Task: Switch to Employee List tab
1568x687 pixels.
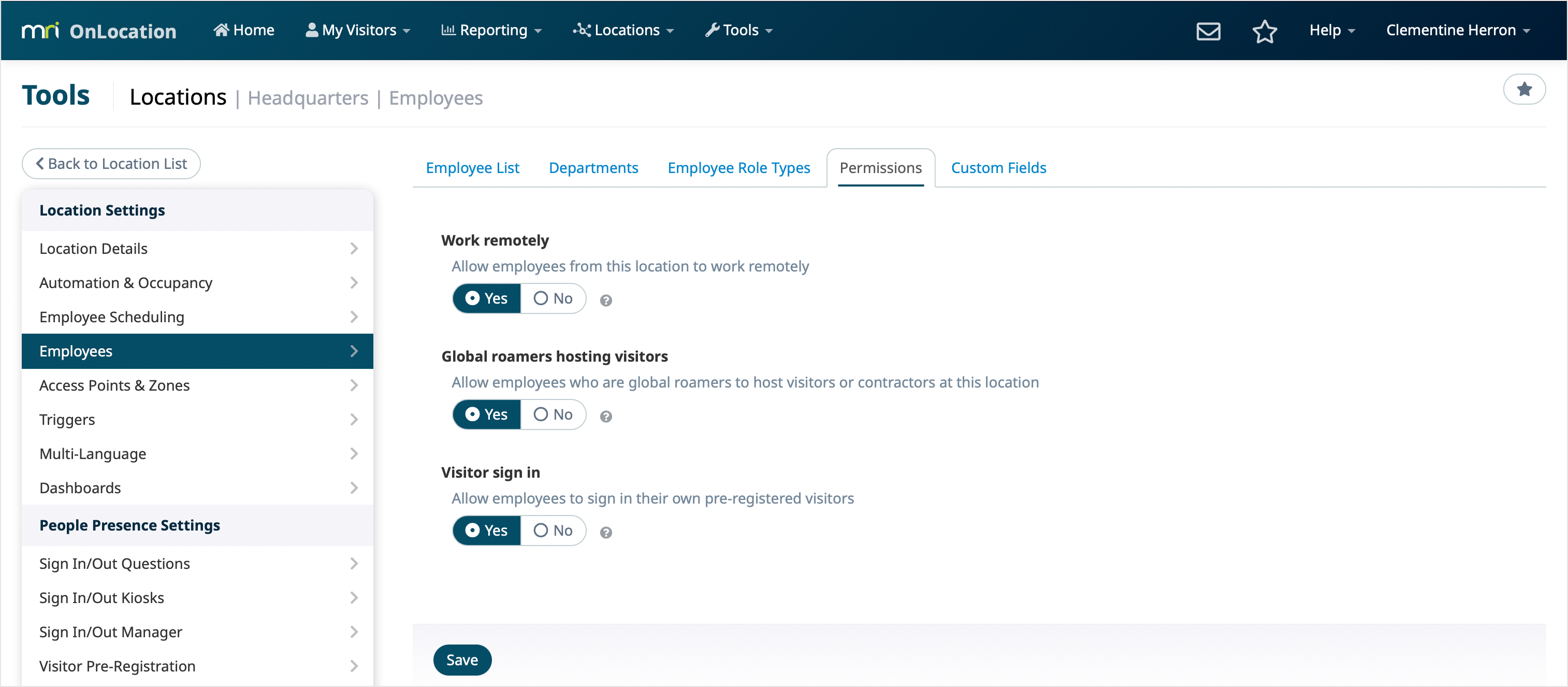Action: (x=472, y=168)
